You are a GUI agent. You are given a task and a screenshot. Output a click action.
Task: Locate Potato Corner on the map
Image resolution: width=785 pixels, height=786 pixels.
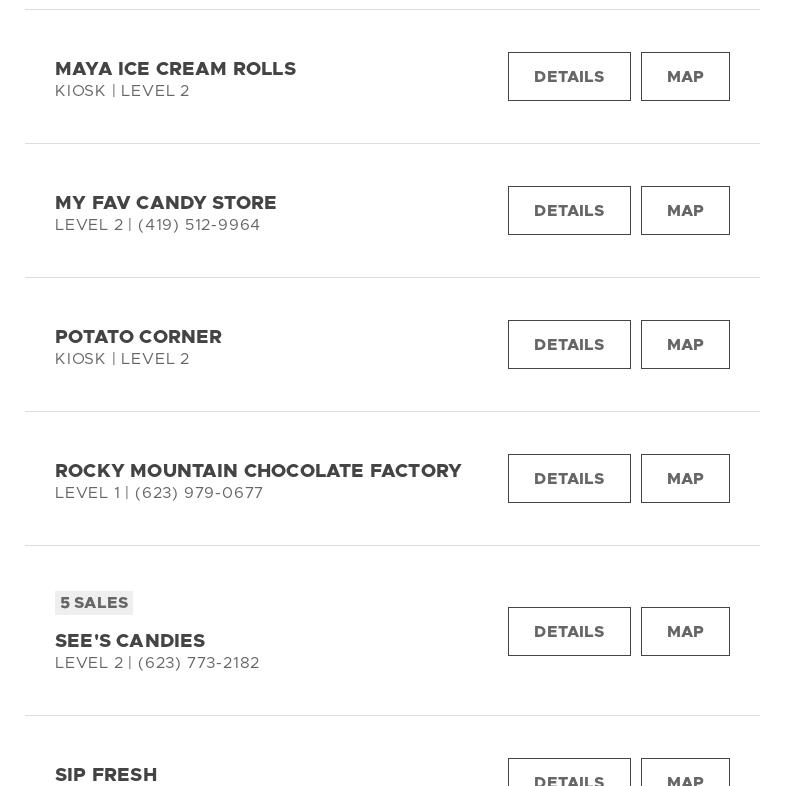coord(685,345)
